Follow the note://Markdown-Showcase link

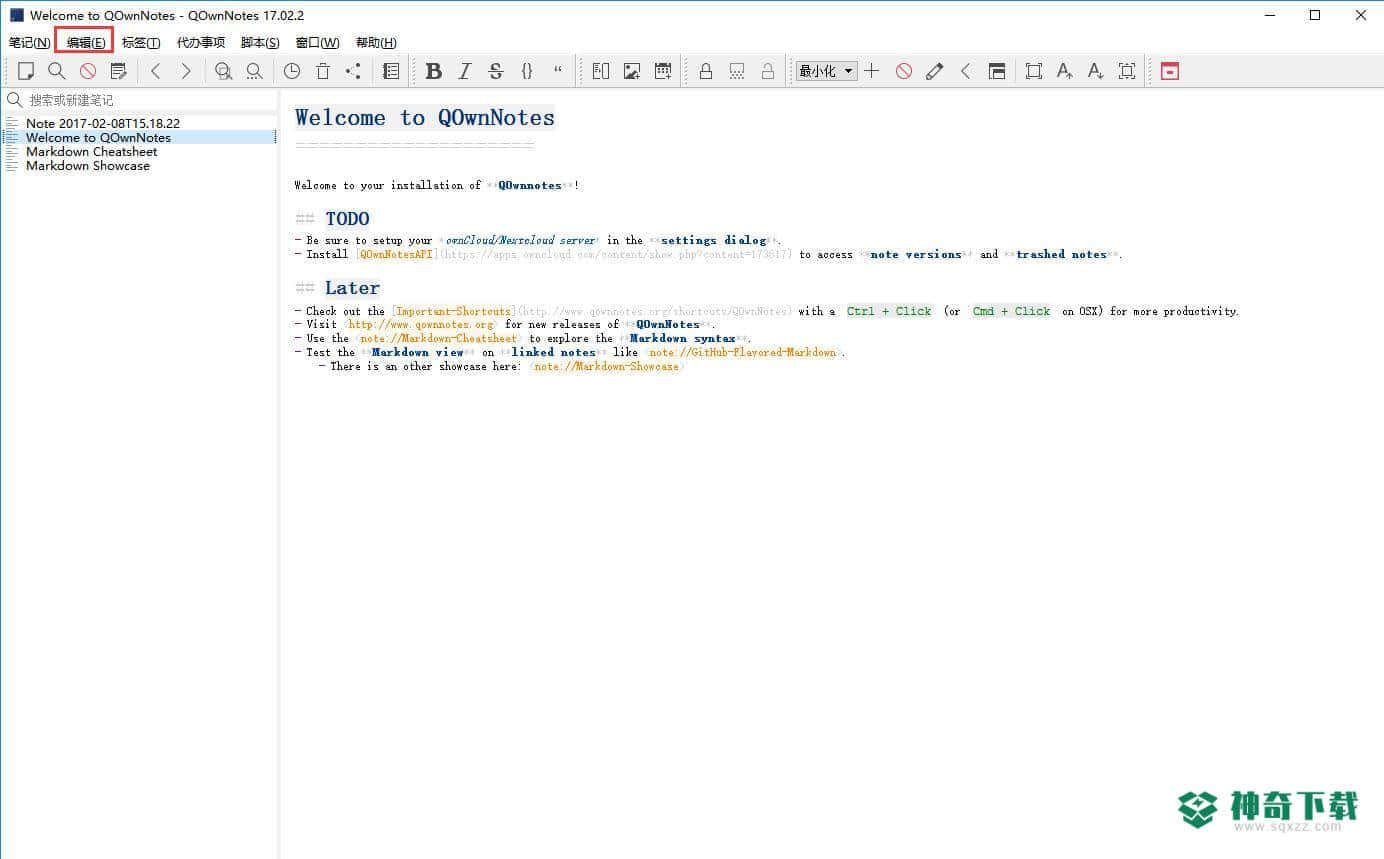(606, 367)
